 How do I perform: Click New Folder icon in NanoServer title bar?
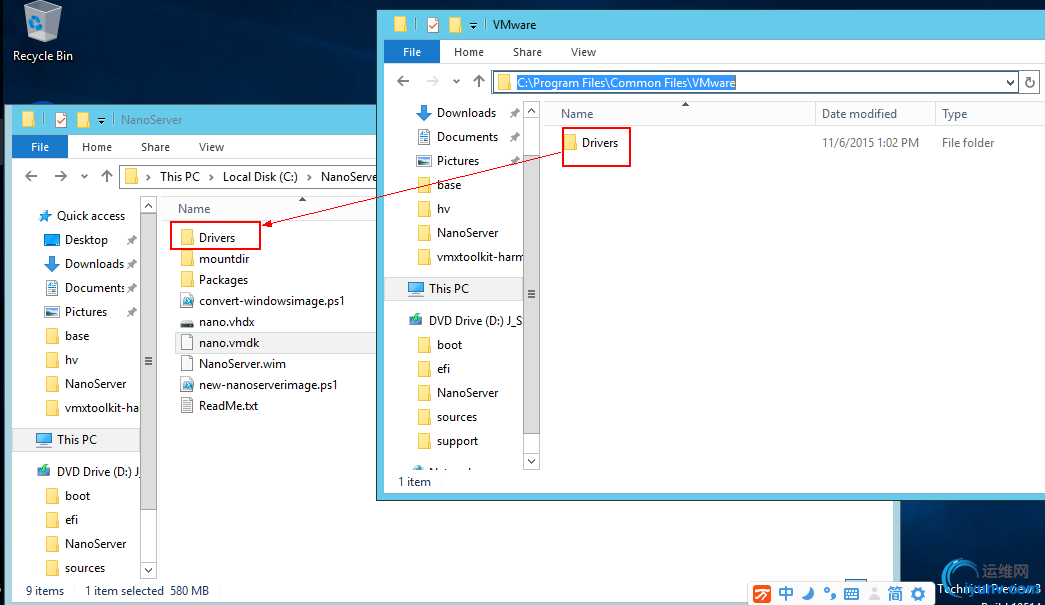(83, 120)
